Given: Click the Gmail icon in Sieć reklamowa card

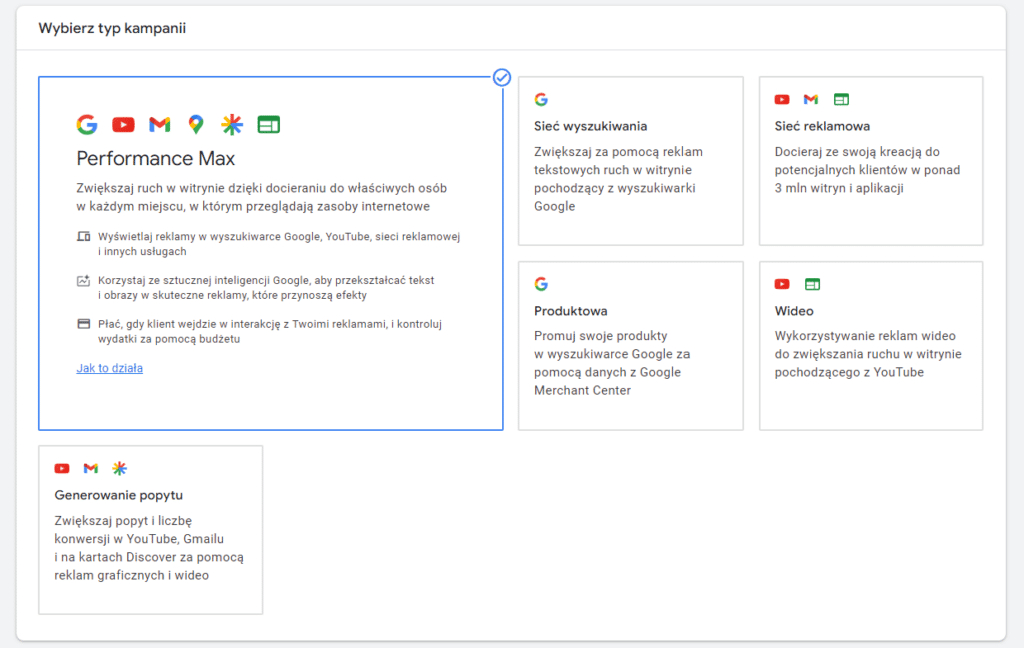Looking at the screenshot, I should click(811, 100).
